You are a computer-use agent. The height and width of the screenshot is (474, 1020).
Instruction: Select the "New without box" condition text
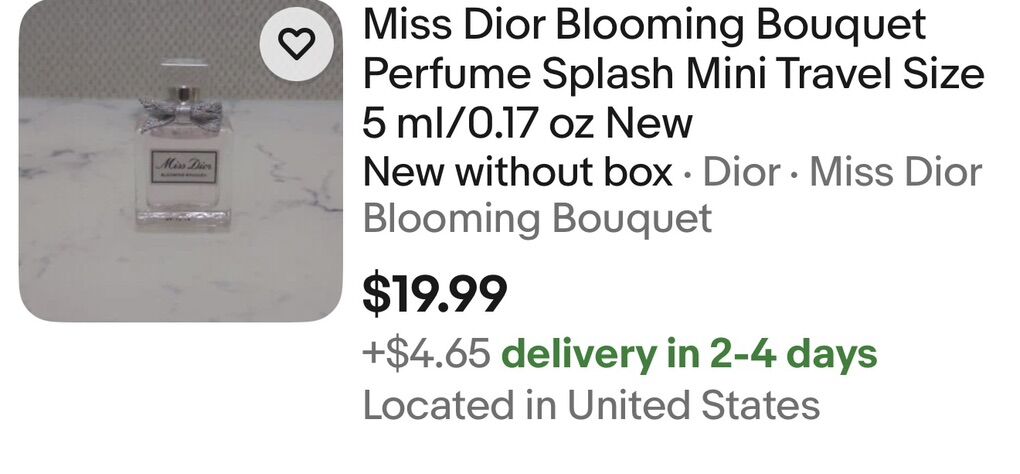click(x=517, y=173)
